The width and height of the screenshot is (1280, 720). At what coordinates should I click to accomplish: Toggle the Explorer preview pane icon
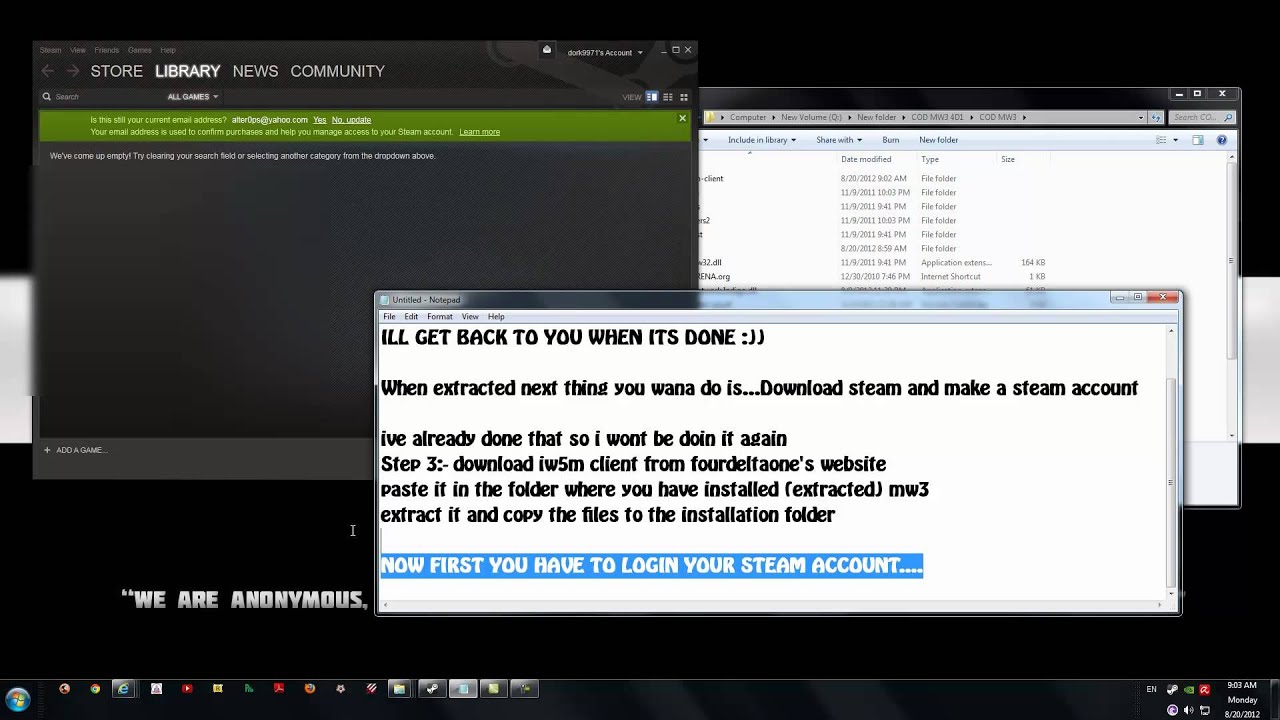coord(1198,140)
